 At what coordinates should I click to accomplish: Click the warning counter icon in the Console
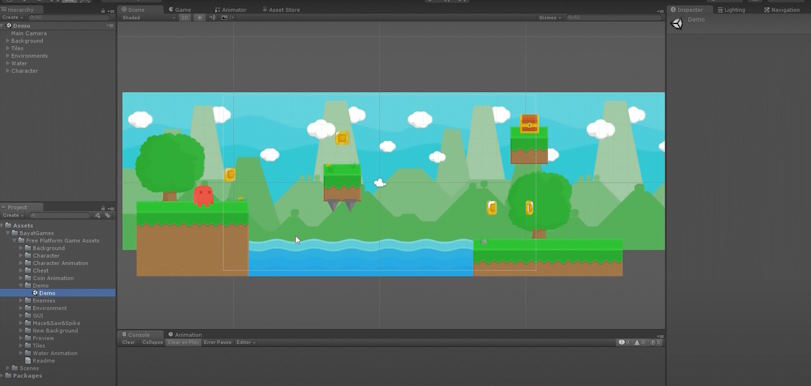pos(638,342)
